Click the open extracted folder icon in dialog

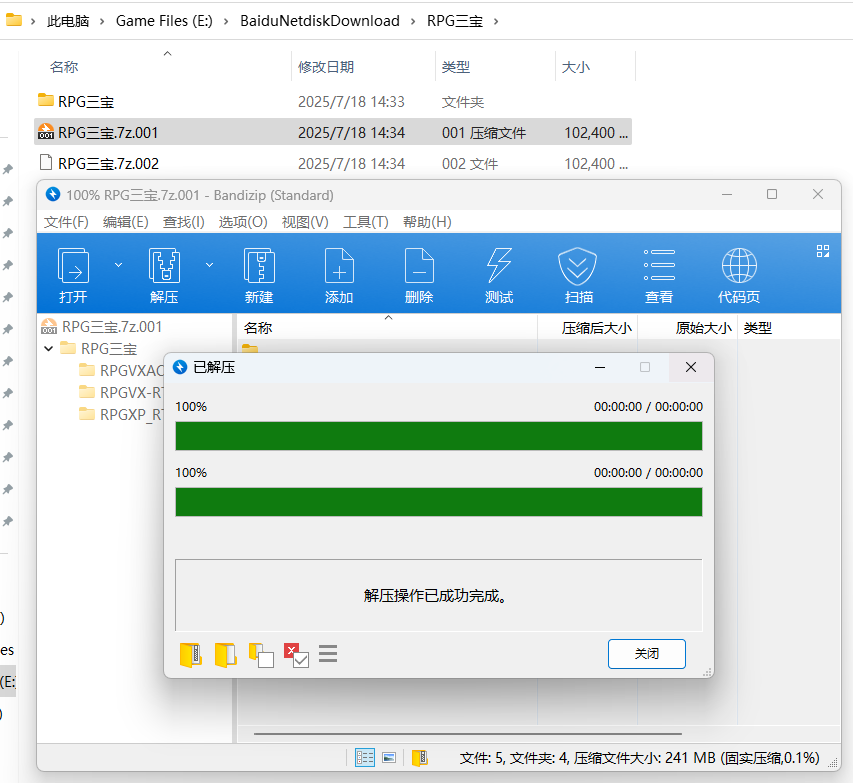(225, 655)
